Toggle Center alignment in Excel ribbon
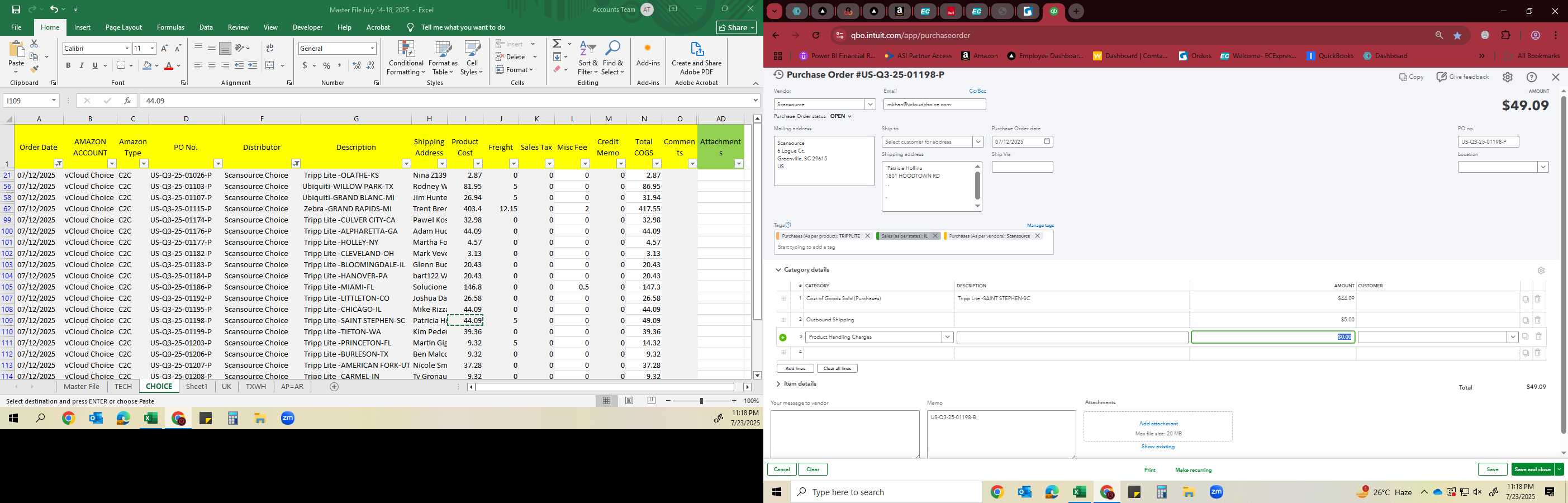1568x503 pixels. point(212,65)
